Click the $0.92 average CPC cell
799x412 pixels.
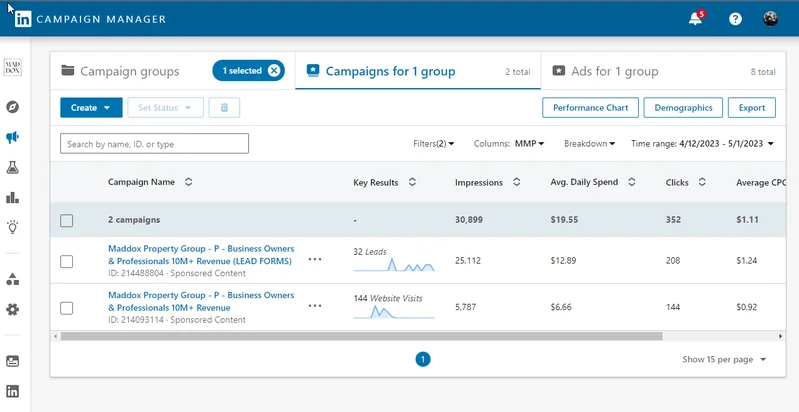[747, 307]
